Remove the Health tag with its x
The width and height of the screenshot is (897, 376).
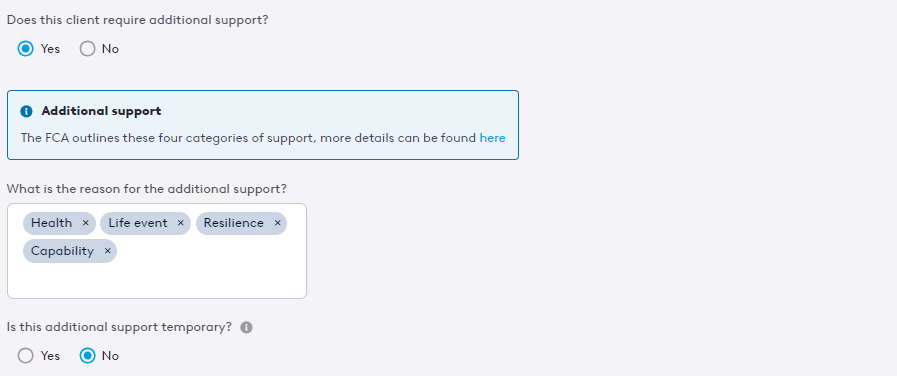(86, 223)
